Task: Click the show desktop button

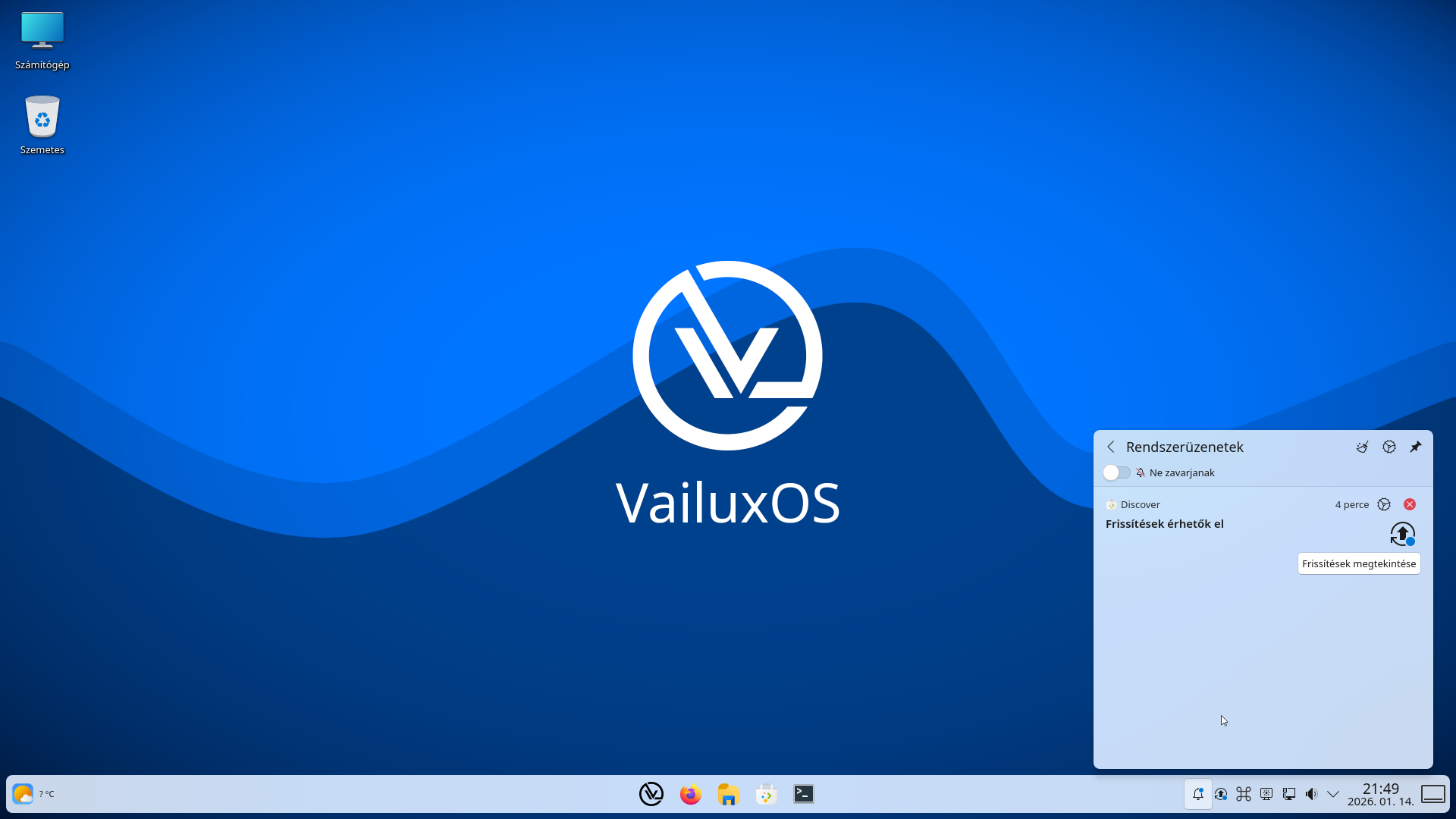Action: tap(1432, 794)
